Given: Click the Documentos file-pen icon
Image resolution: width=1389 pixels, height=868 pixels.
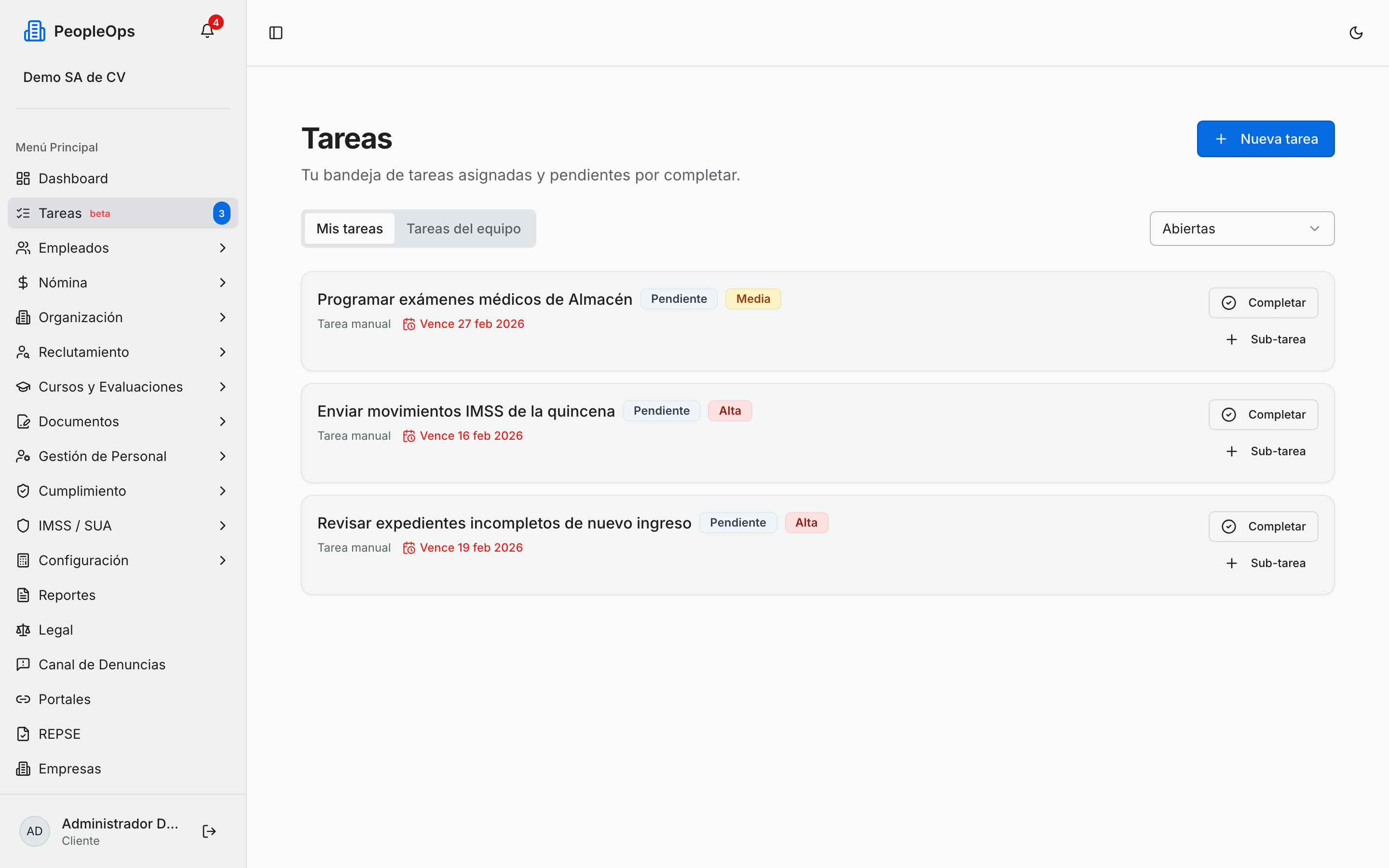Looking at the screenshot, I should [x=23, y=421].
